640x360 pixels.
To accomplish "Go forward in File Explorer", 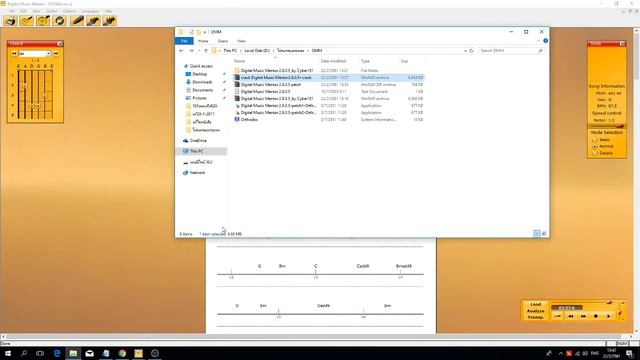I will pyautogui.click(x=191, y=51).
